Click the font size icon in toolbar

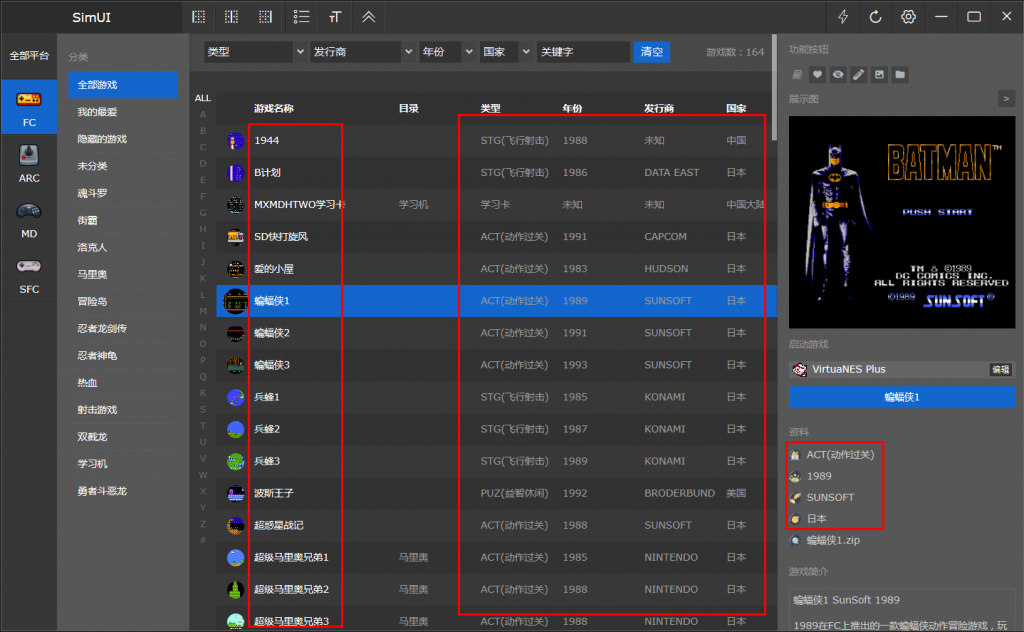tap(335, 16)
